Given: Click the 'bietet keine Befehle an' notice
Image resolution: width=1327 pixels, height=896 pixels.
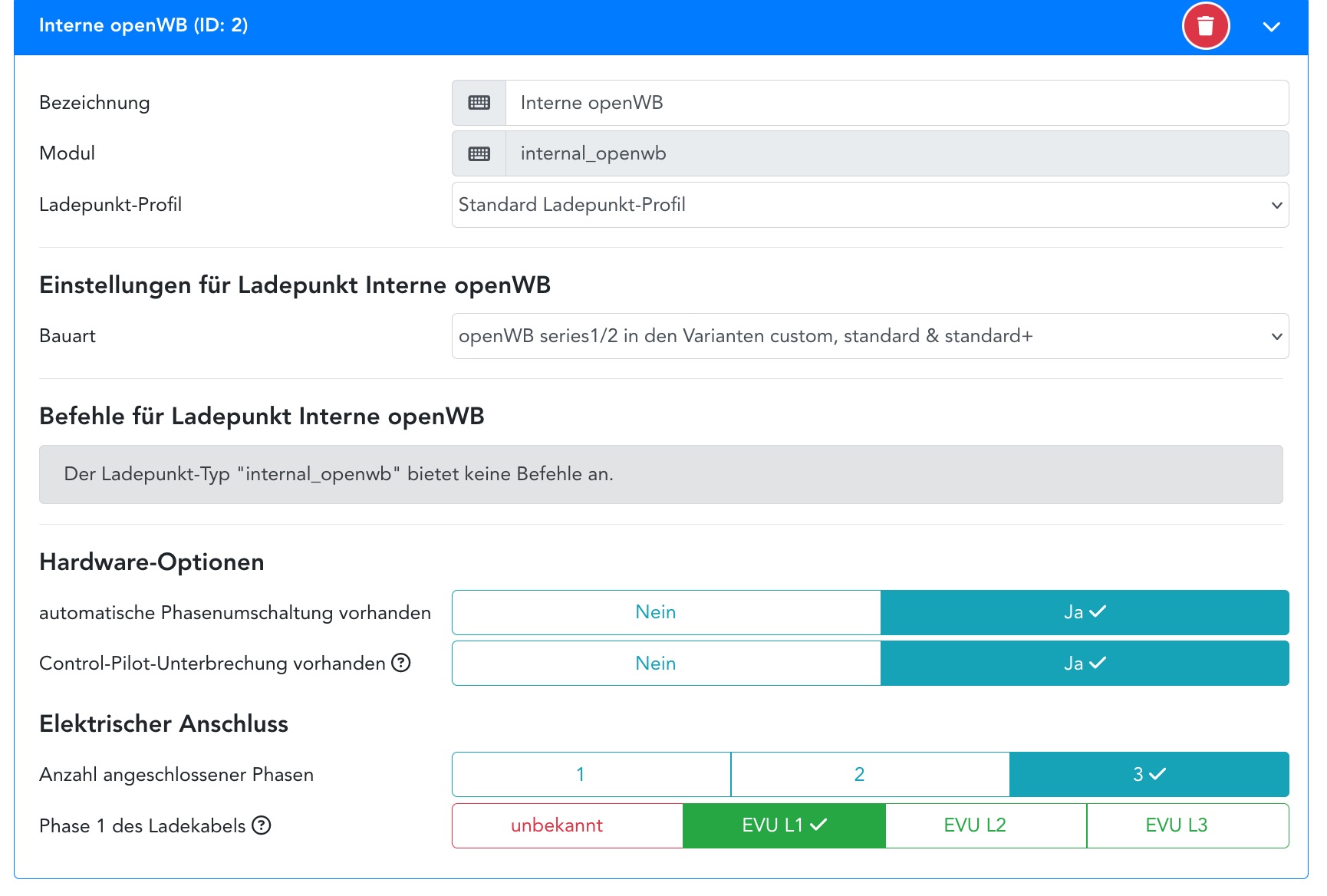Looking at the screenshot, I should point(660,474).
